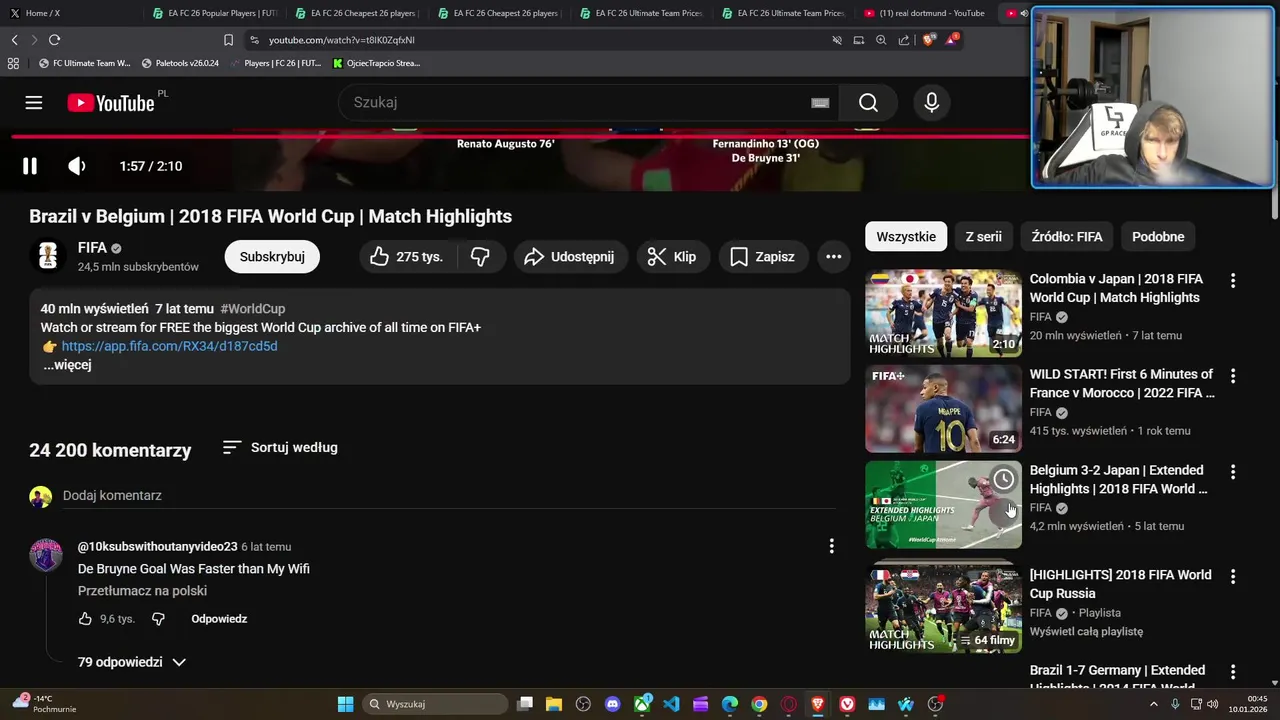Open site settings icon in address bar

pyautogui.click(x=254, y=40)
